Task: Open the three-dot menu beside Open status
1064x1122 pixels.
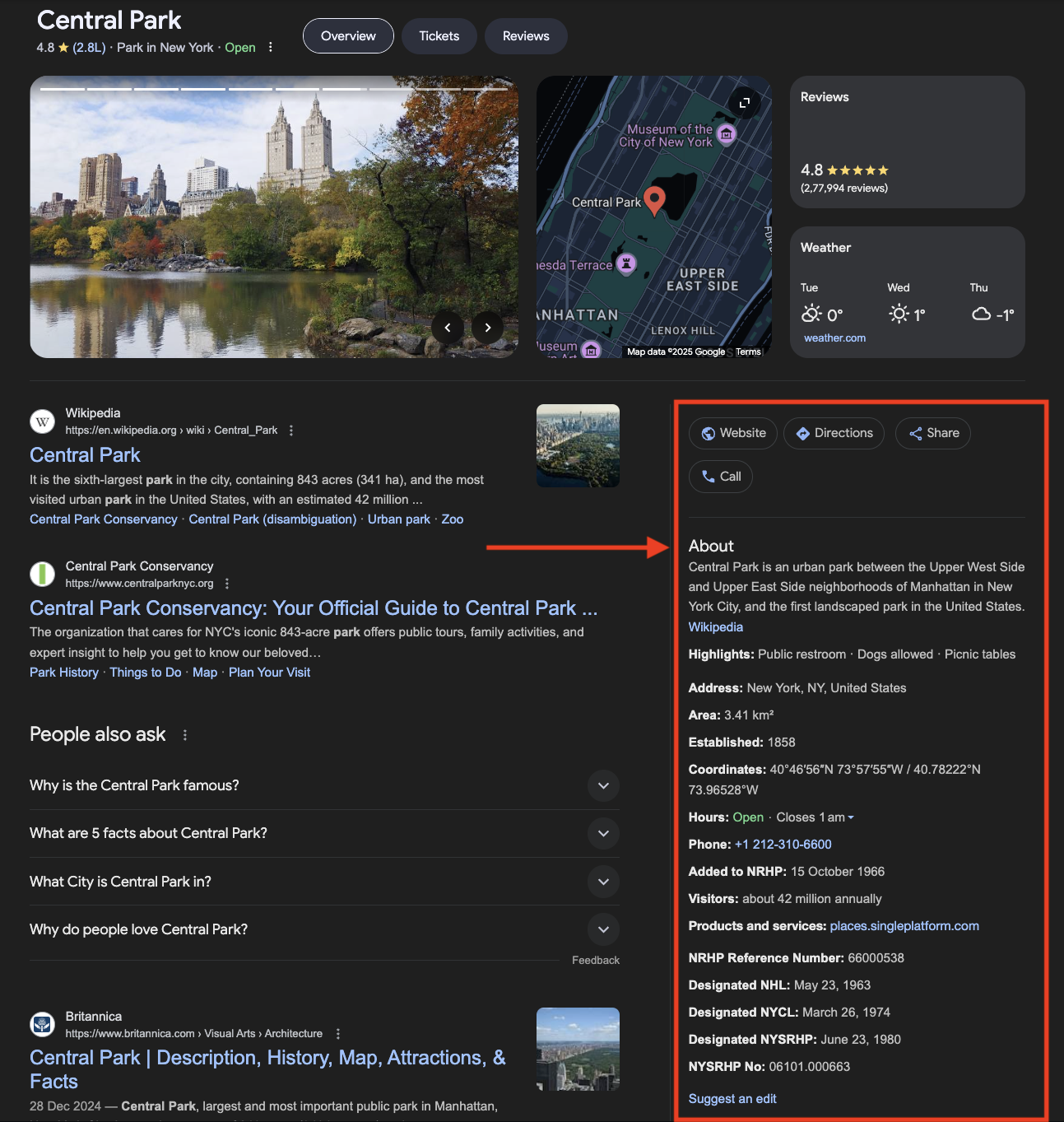Action: click(270, 48)
